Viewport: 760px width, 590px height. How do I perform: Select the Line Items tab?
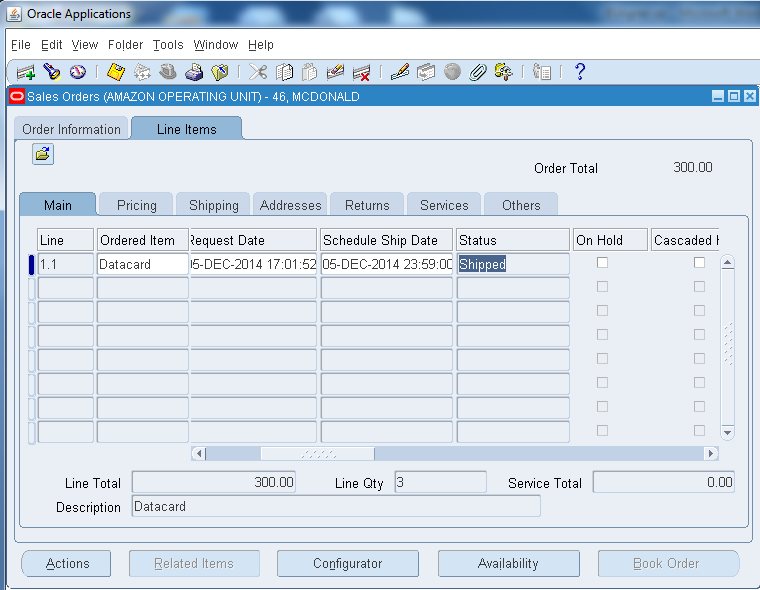coord(187,129)
